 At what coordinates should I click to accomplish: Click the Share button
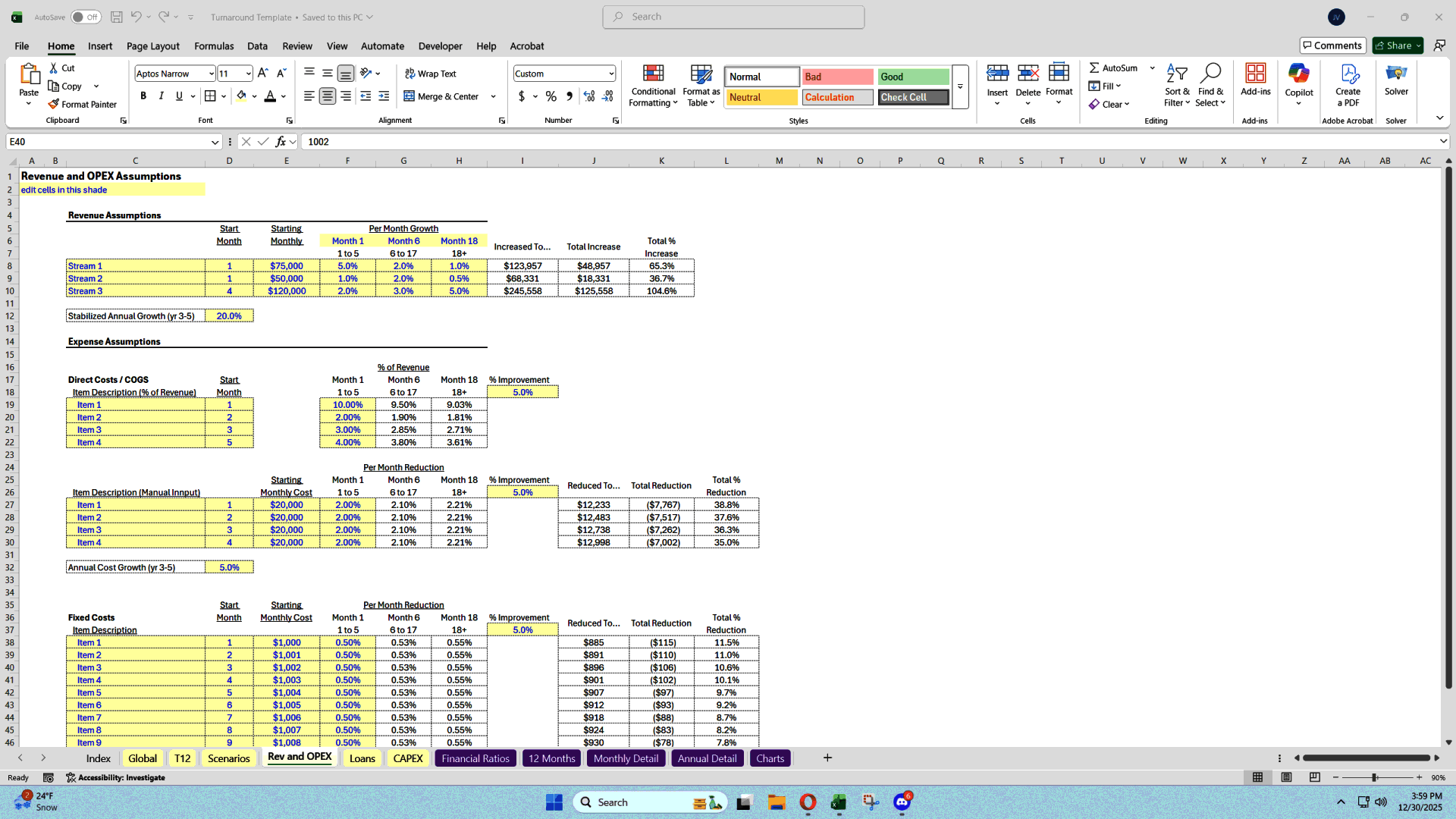coord(1395,45)
